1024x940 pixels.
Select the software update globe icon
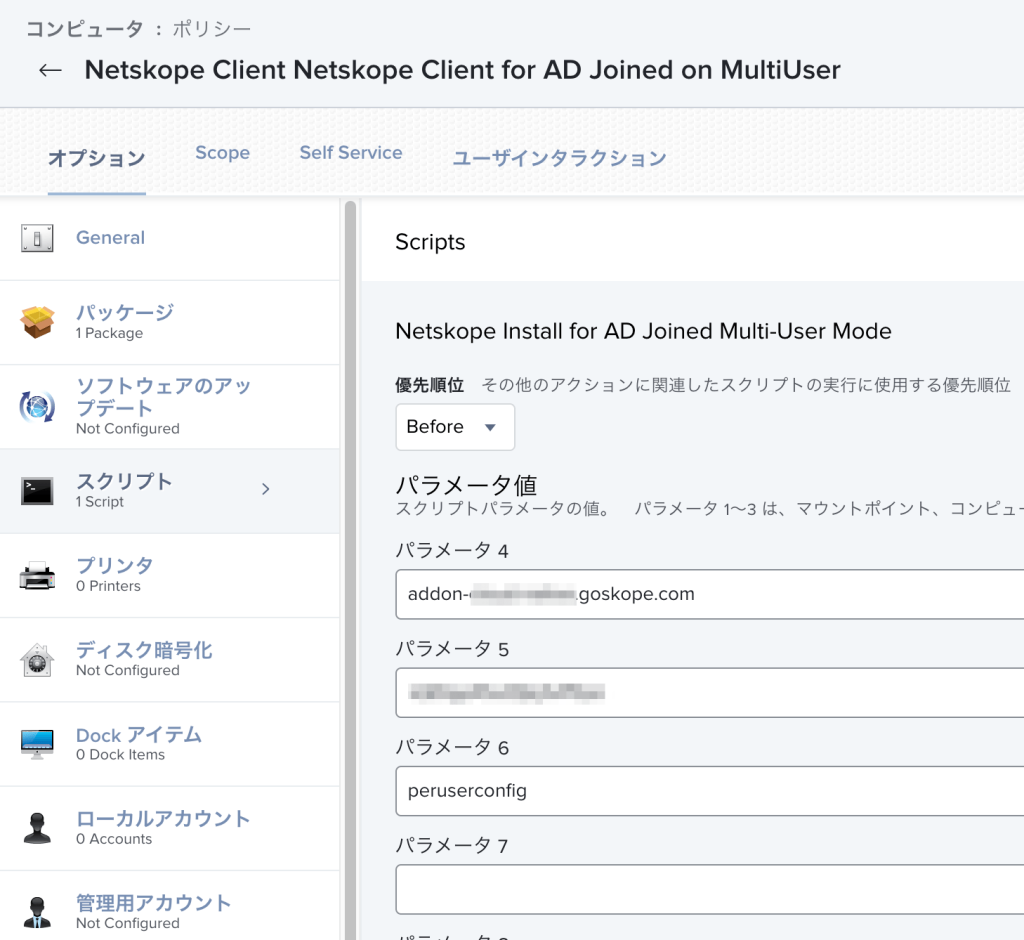click(37, 406)
